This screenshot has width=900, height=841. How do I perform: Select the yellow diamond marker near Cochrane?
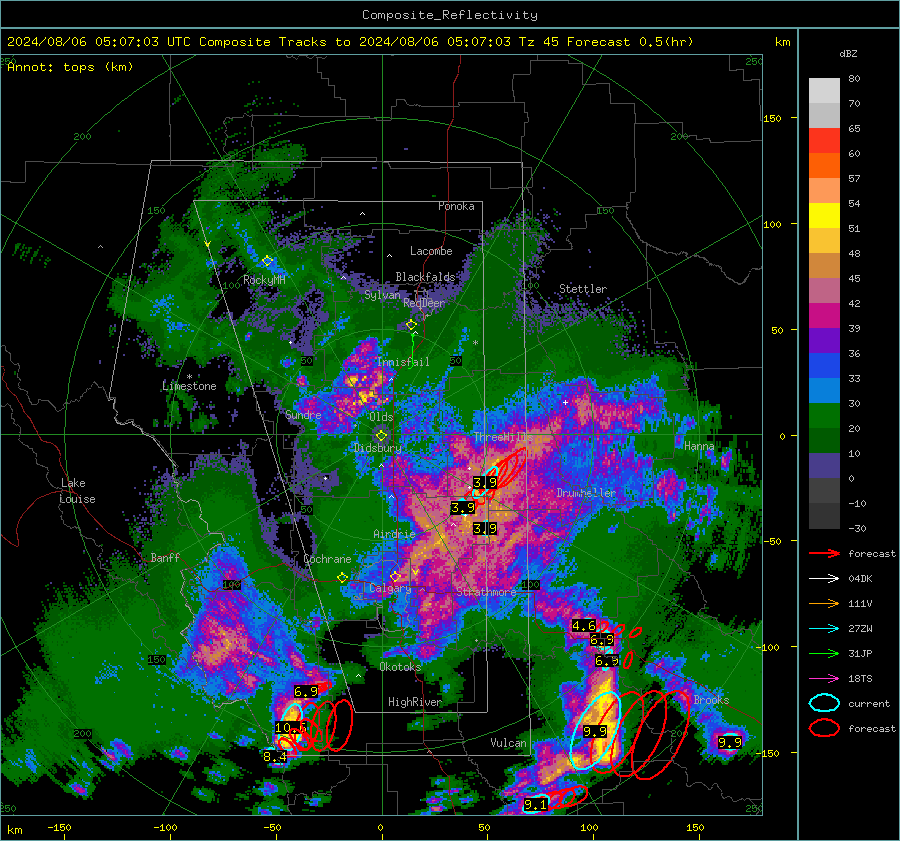343,578
